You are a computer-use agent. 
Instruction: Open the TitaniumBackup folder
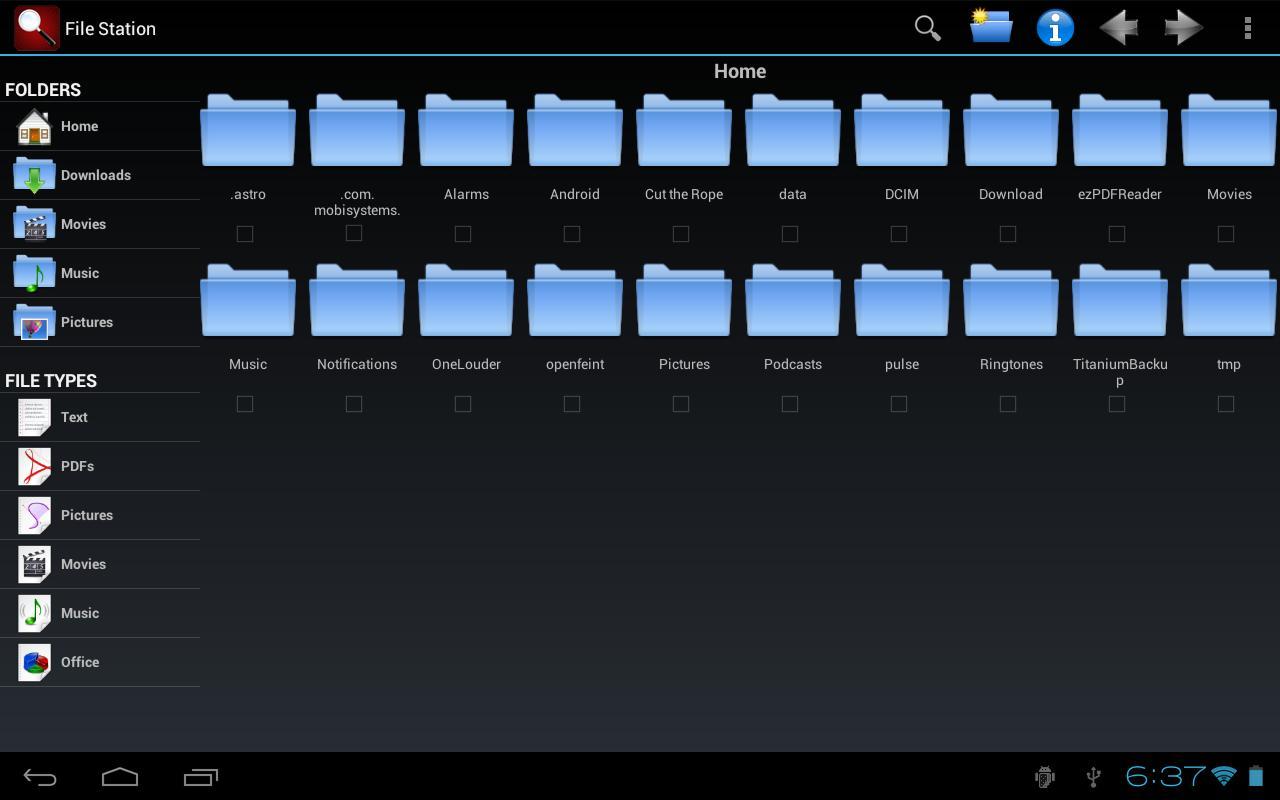[x=1119, y=300]
